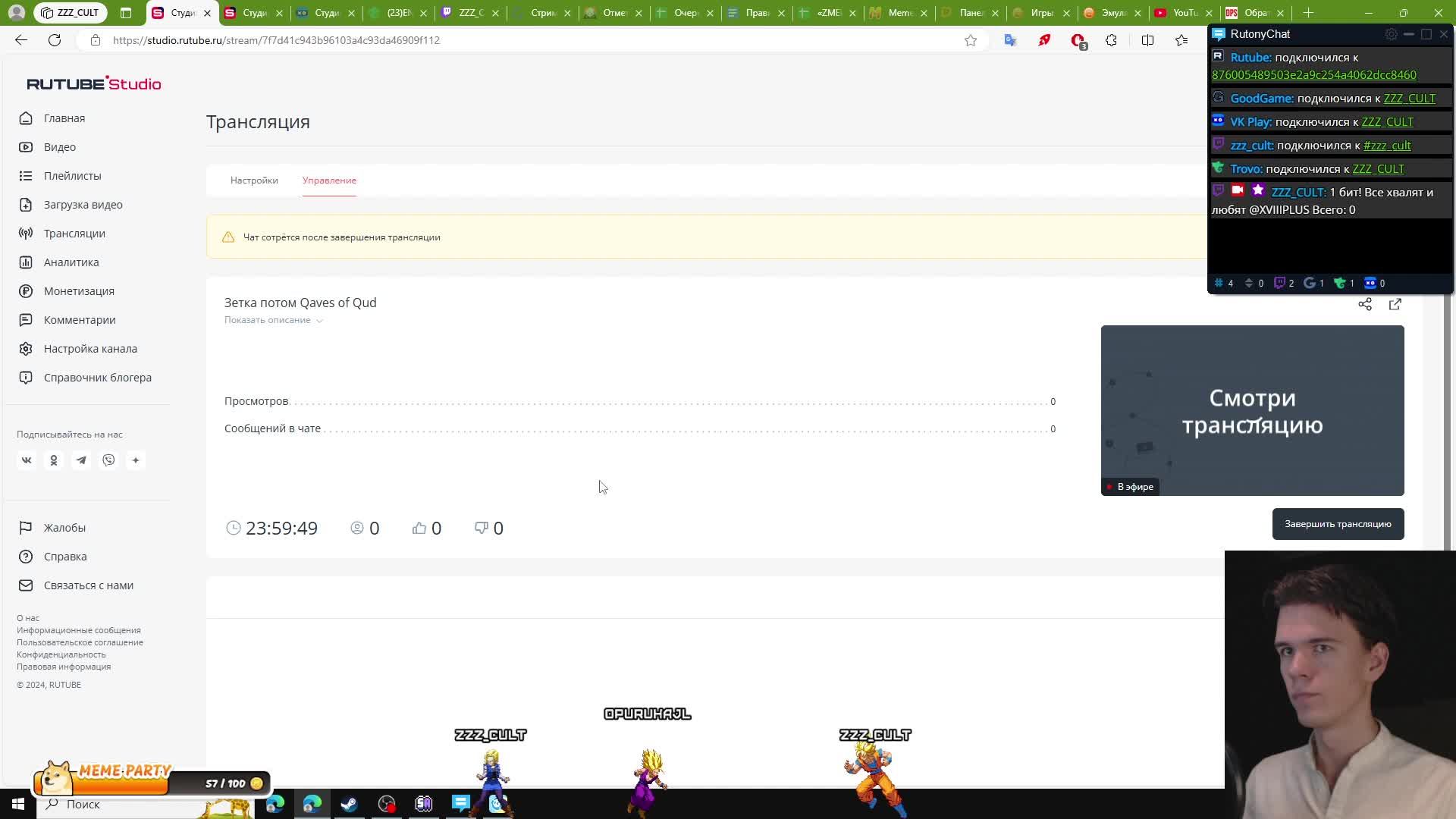Click the Telegram social icon

(x=81, y=460)
